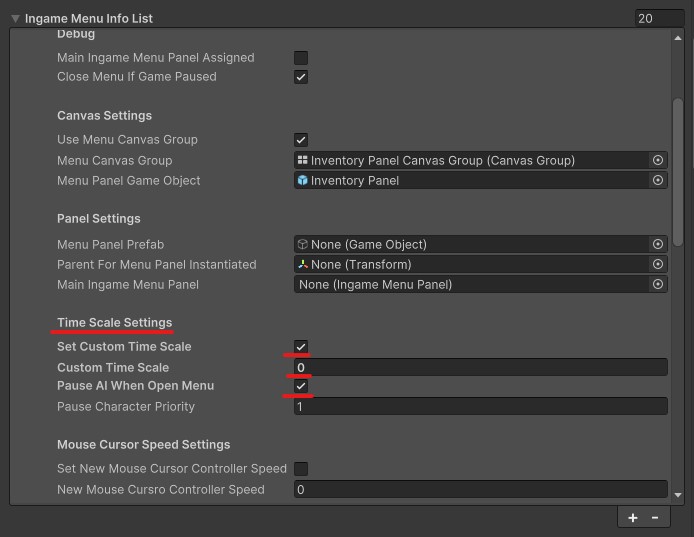Uncheck Pause AI When Open Menu

point(301,386)
